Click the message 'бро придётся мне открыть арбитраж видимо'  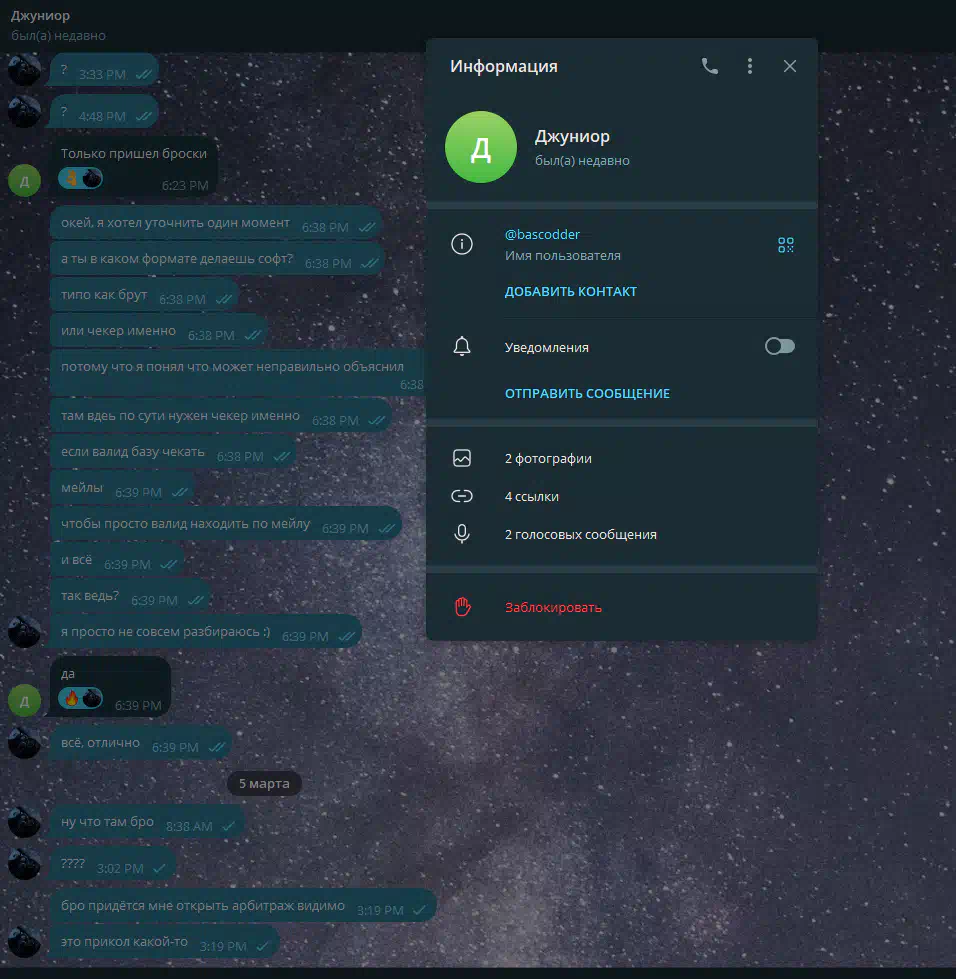[x=242, y=907]
